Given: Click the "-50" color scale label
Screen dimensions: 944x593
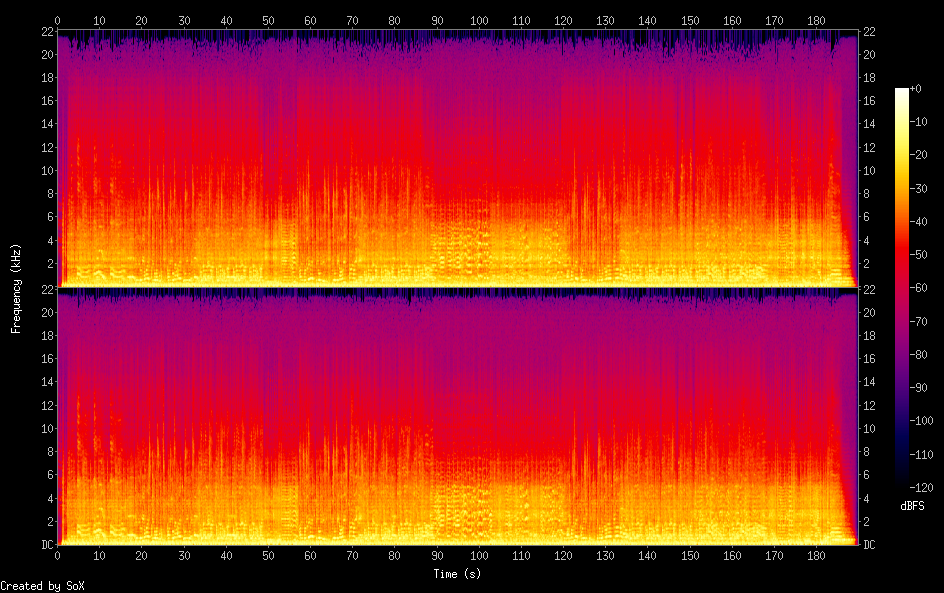Looking at the screenshot, I should pyautogui.click(x=918, y=255).
